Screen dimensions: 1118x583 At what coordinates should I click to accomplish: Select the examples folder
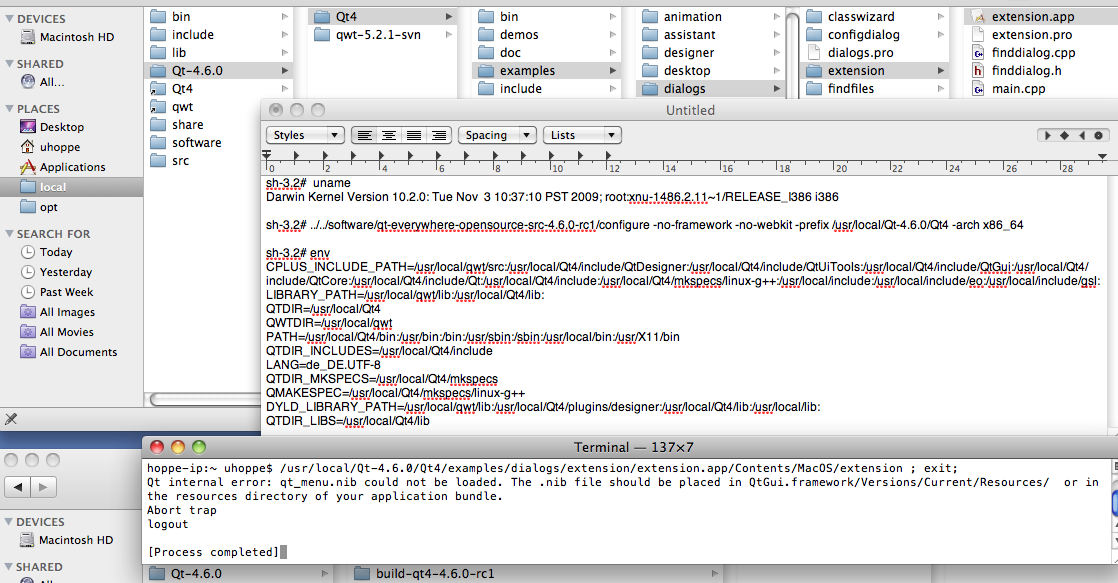click(546, 71)
